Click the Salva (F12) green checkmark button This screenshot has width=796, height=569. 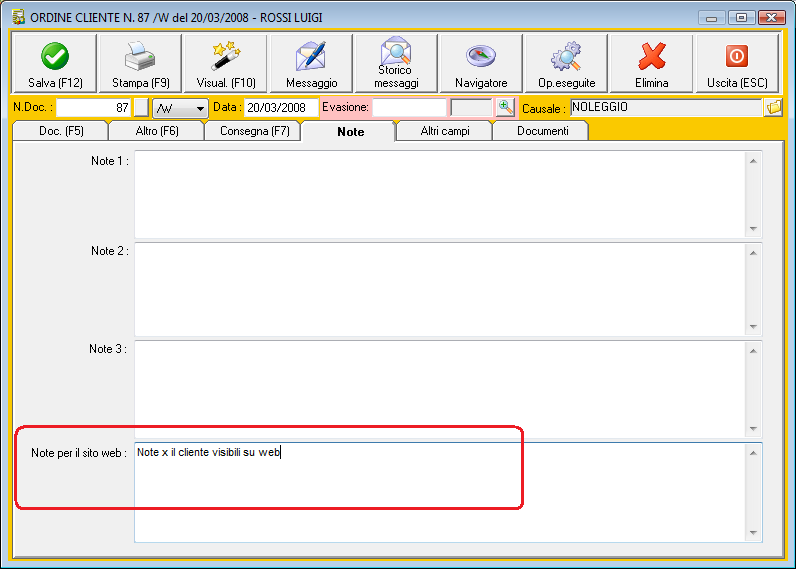[54, 63]
